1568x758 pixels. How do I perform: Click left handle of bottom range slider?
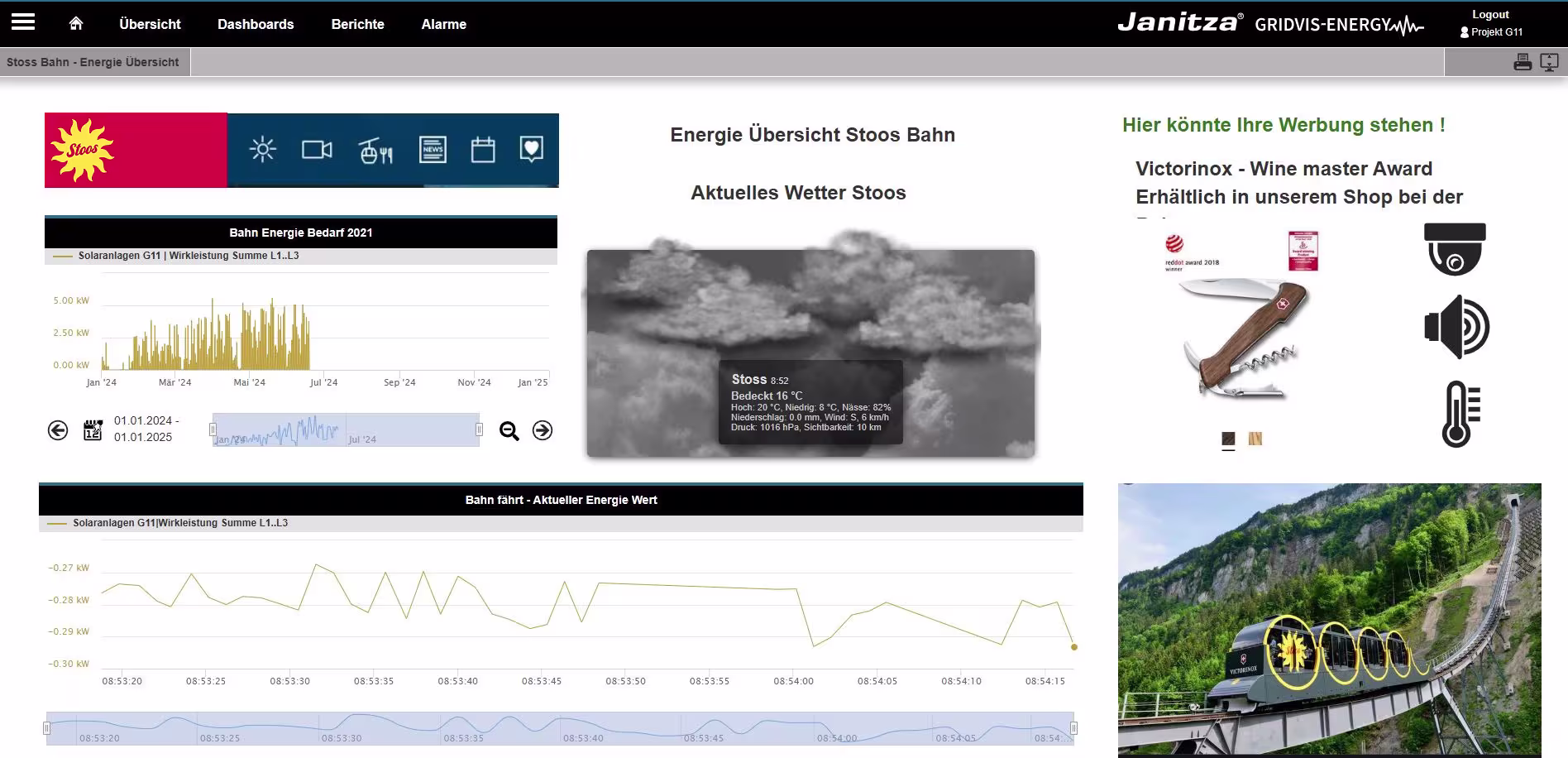(47, 728)
